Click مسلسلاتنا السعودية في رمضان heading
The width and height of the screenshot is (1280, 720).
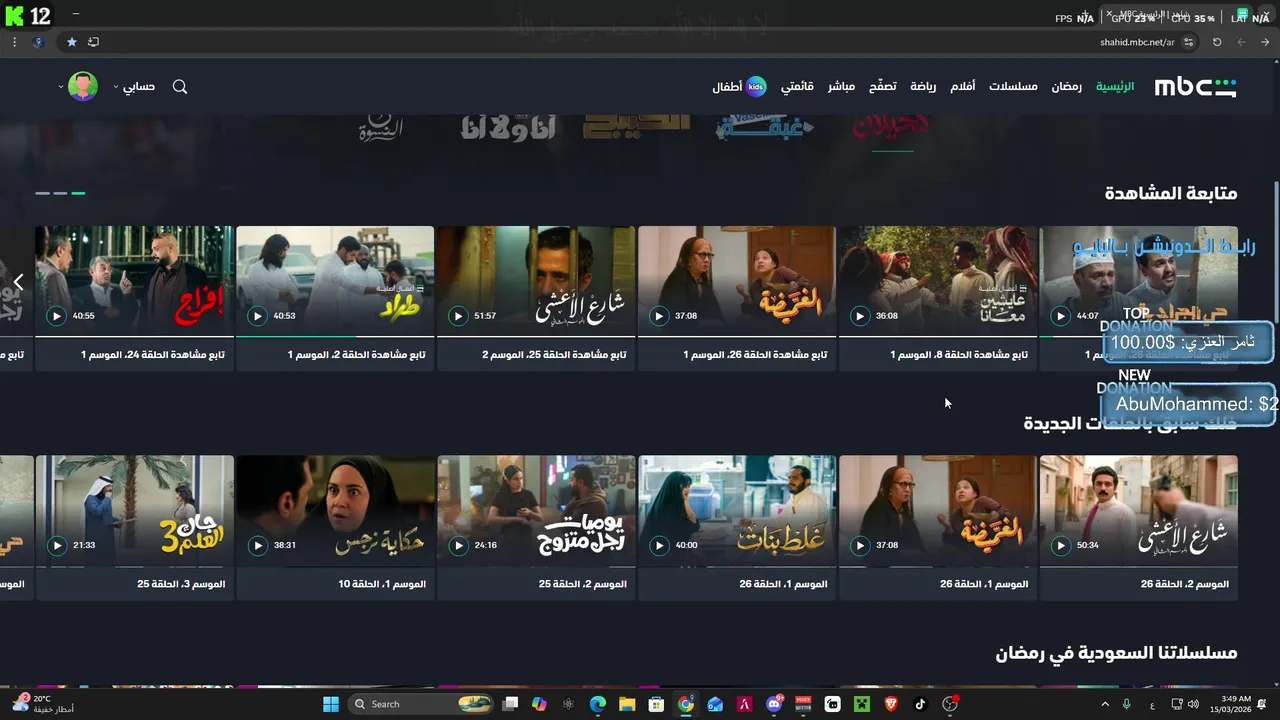[1116, 653]
